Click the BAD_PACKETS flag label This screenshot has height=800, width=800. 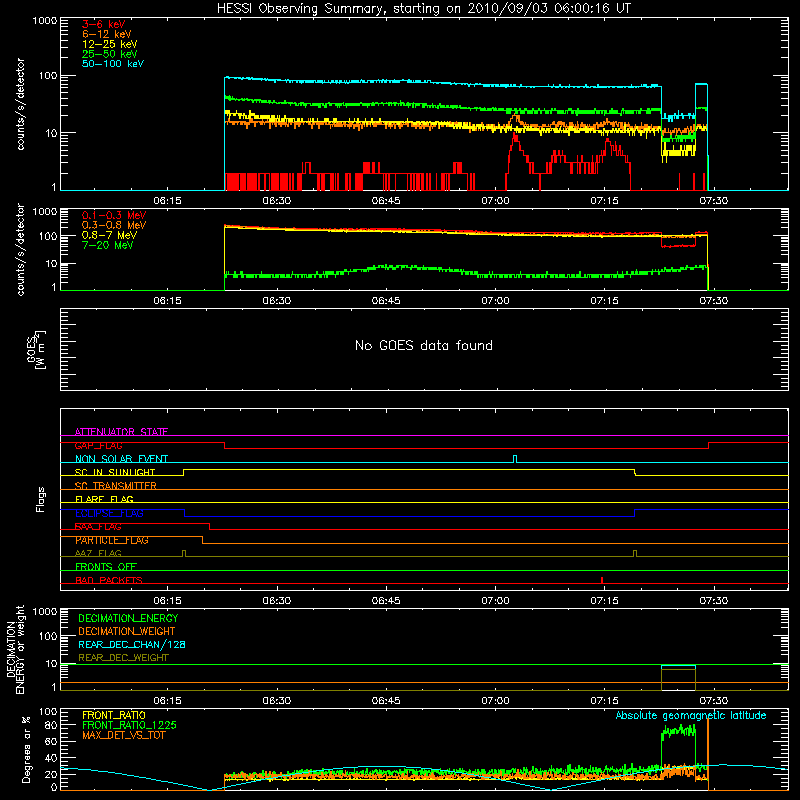[109, 580]
